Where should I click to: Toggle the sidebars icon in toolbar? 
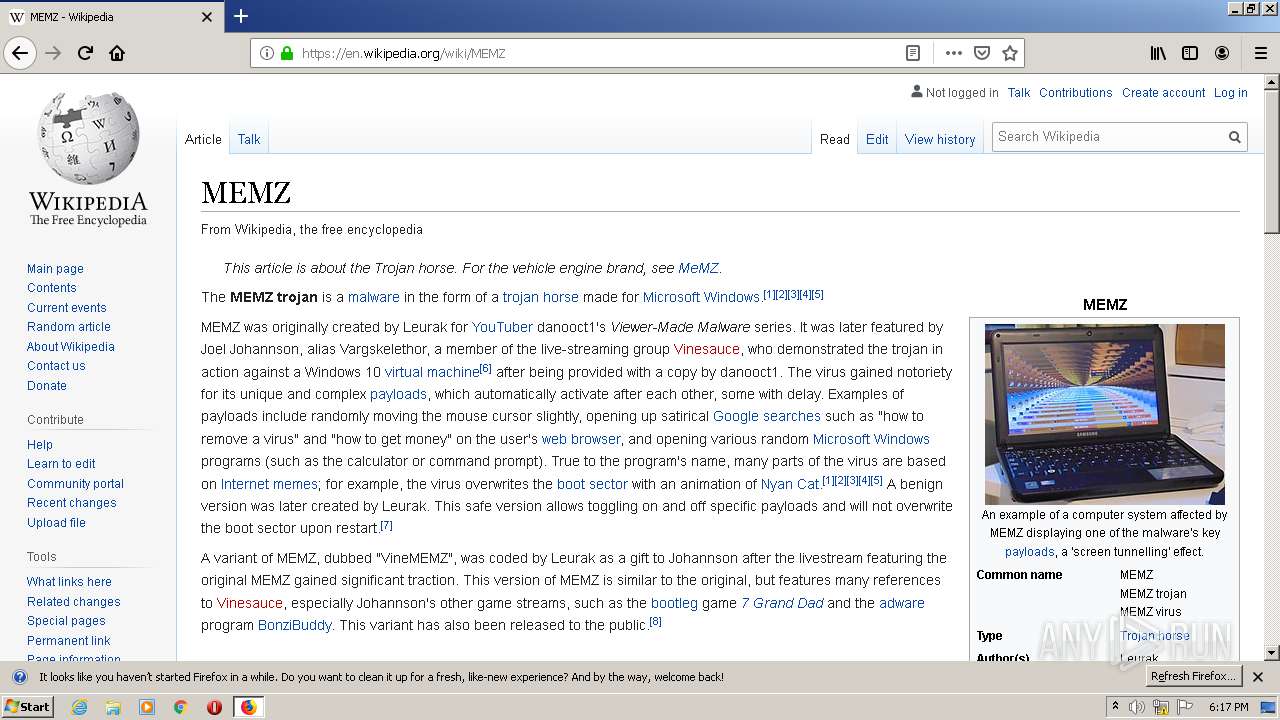[1190, 53]
